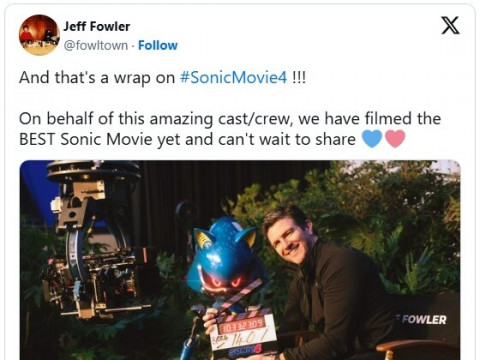The image size is (480, 360).
Task: Open the #SonicMovie4 hashtag
Action: 233,78
